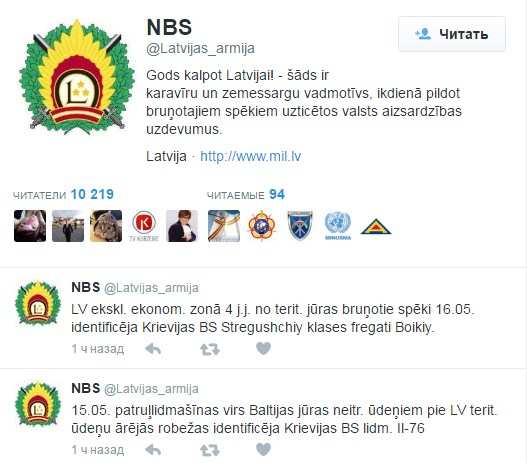
Task: Click the Читать follow button
Action: (x=452, y=34)
